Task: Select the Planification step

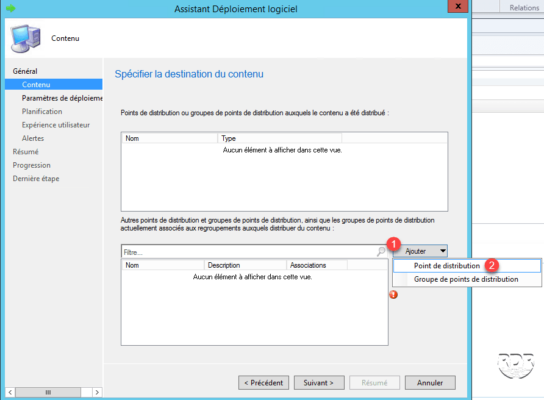Action: pyautogui.click(x=42, y=111)
